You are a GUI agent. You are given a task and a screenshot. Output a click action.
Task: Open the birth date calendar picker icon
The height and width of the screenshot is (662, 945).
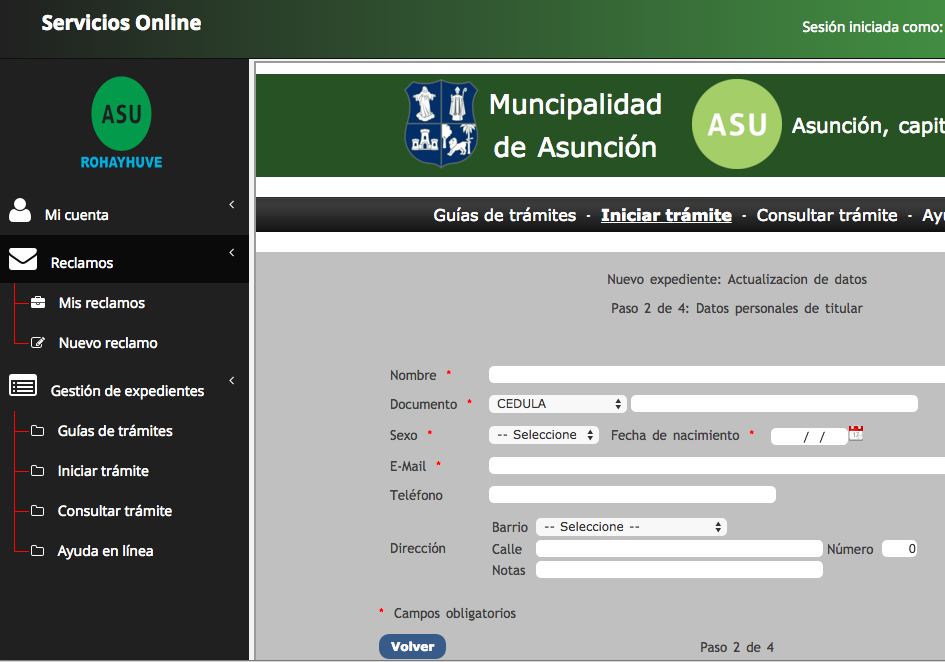[x=855, y=433]
